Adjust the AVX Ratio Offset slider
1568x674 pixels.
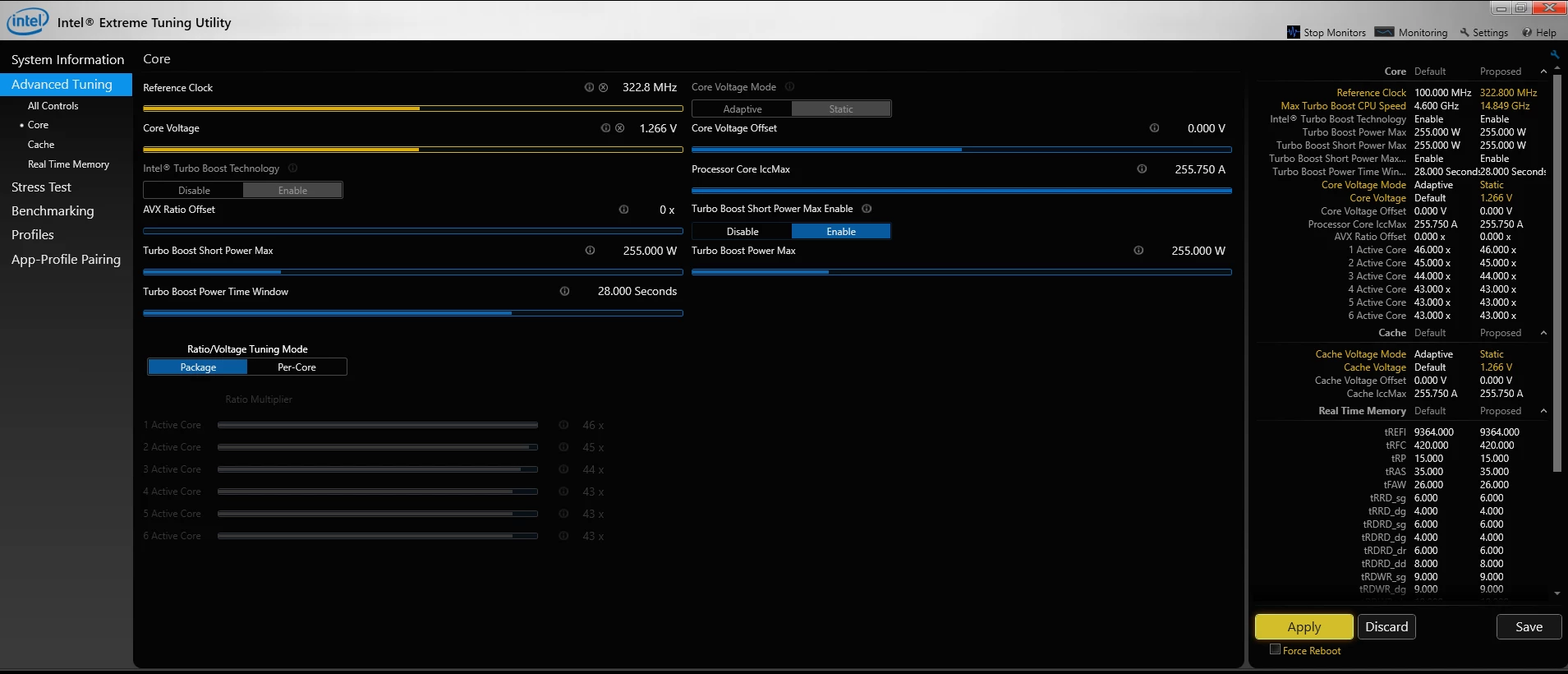point(413,231)
